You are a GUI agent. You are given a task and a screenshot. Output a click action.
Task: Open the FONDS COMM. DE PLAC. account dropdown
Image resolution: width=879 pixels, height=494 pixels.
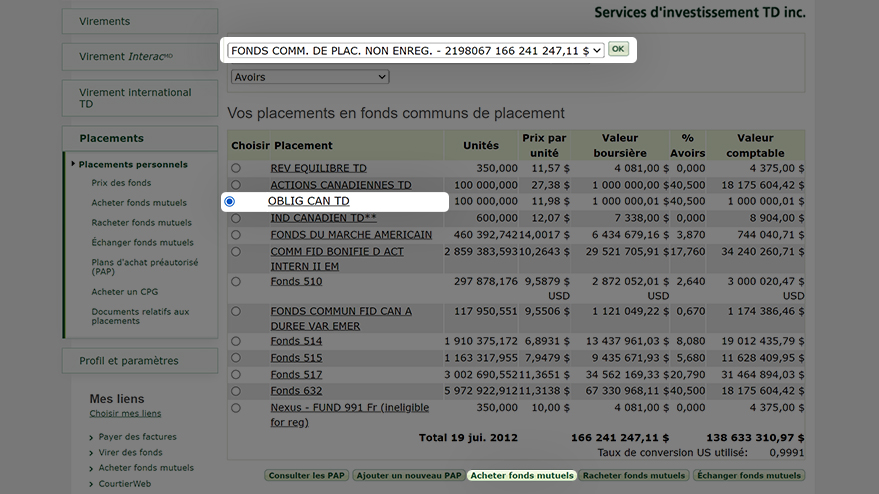(x=415, y=50)
